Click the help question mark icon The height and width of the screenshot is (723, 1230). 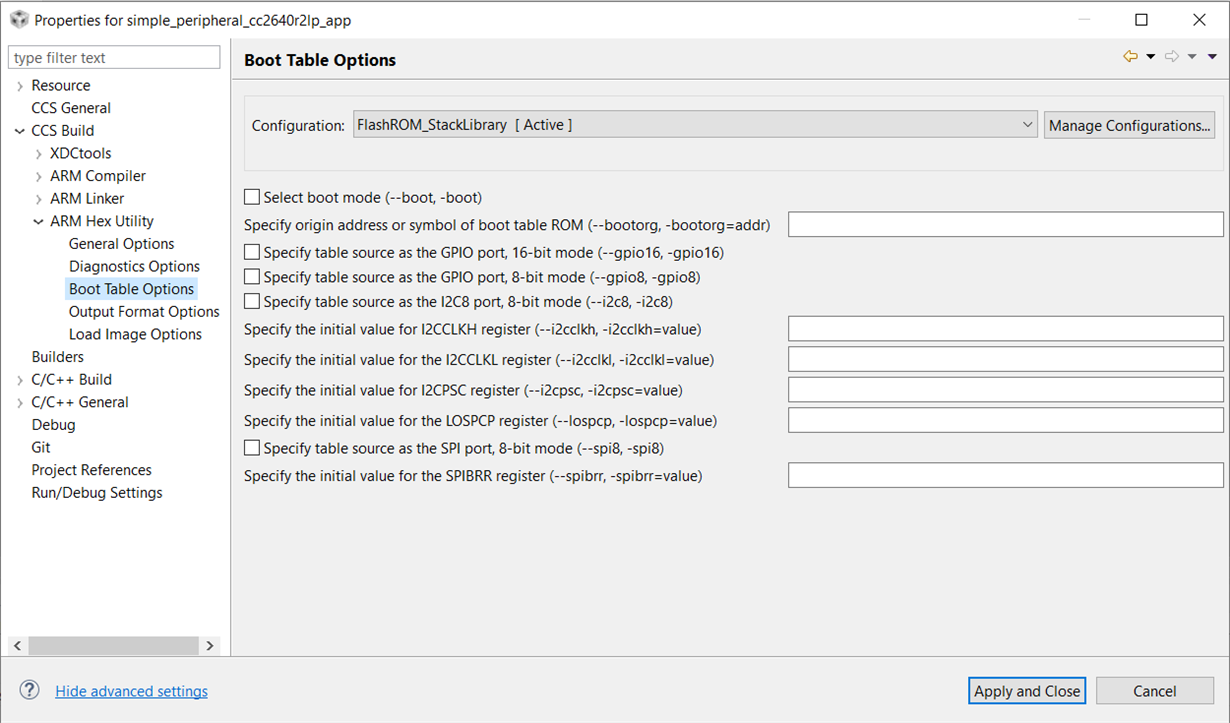pos(30,690)
